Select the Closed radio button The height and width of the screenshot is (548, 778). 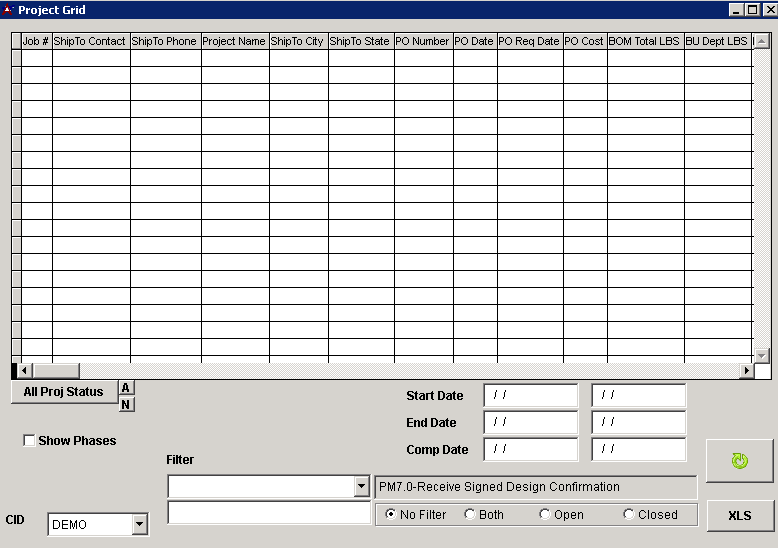(x=628, y=515)
